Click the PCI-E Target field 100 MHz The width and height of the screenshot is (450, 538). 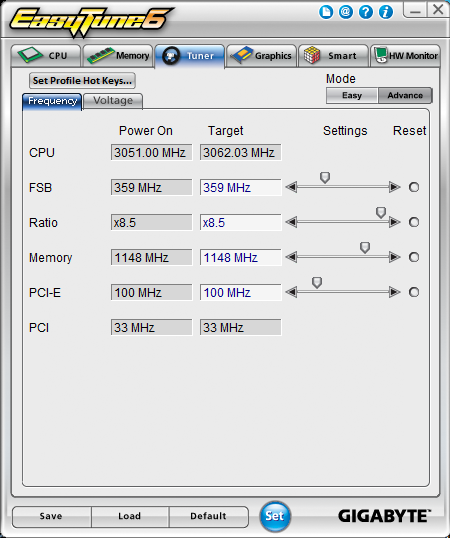[240, 292]
